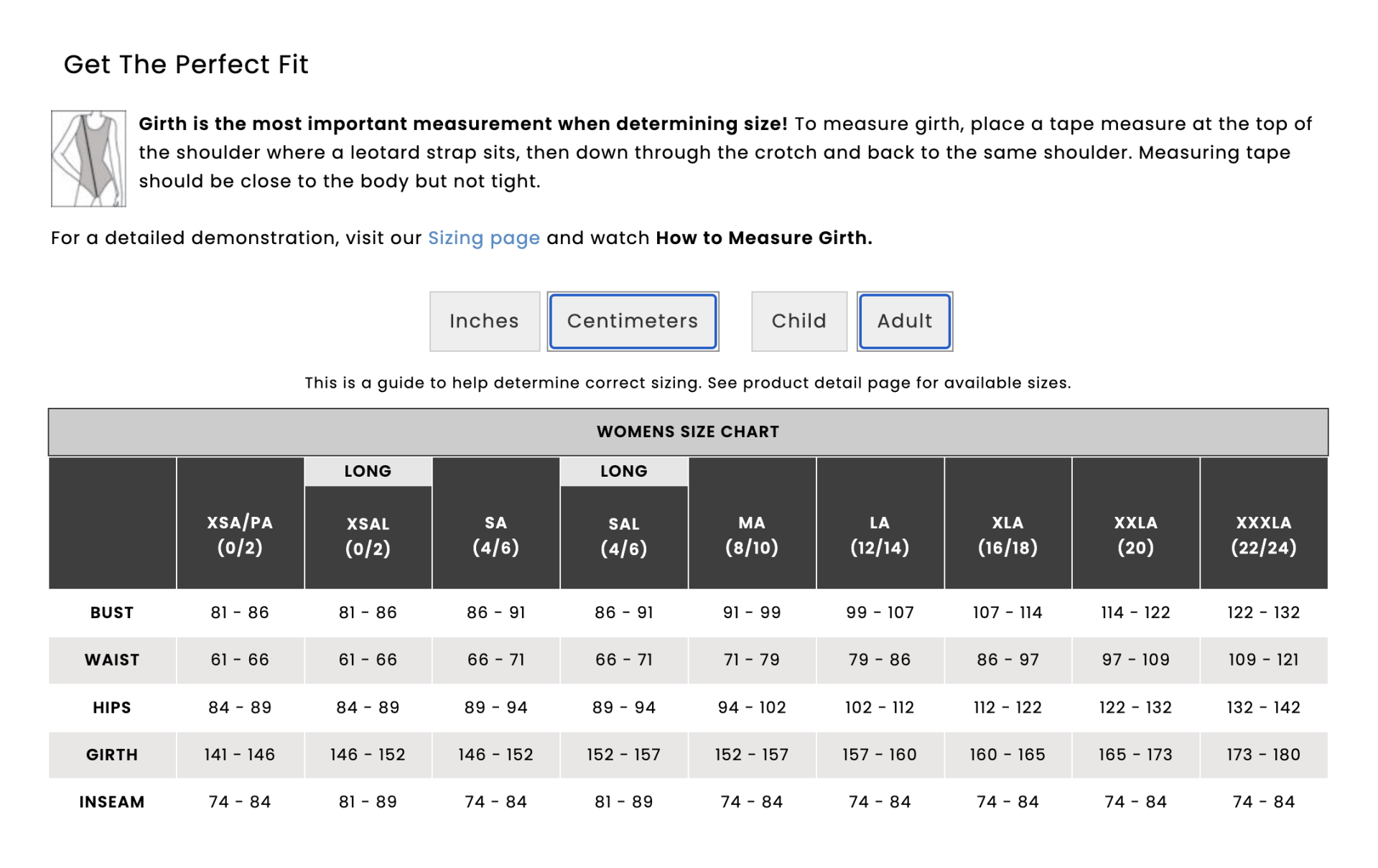Click the BUST row label
Viewport: 1378px width, 868px height.
point(112,613)
